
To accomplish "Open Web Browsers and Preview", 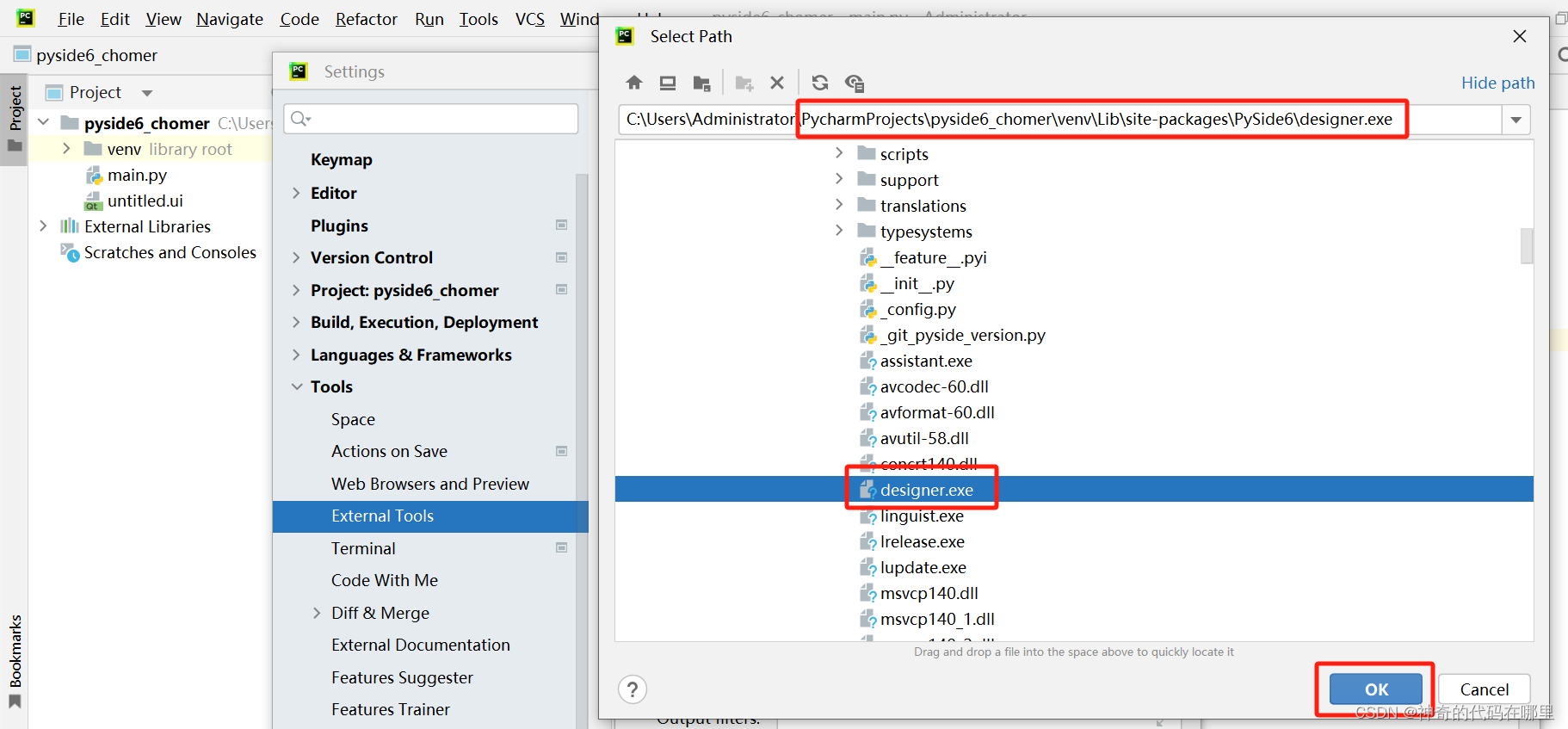I will [430, 484].
